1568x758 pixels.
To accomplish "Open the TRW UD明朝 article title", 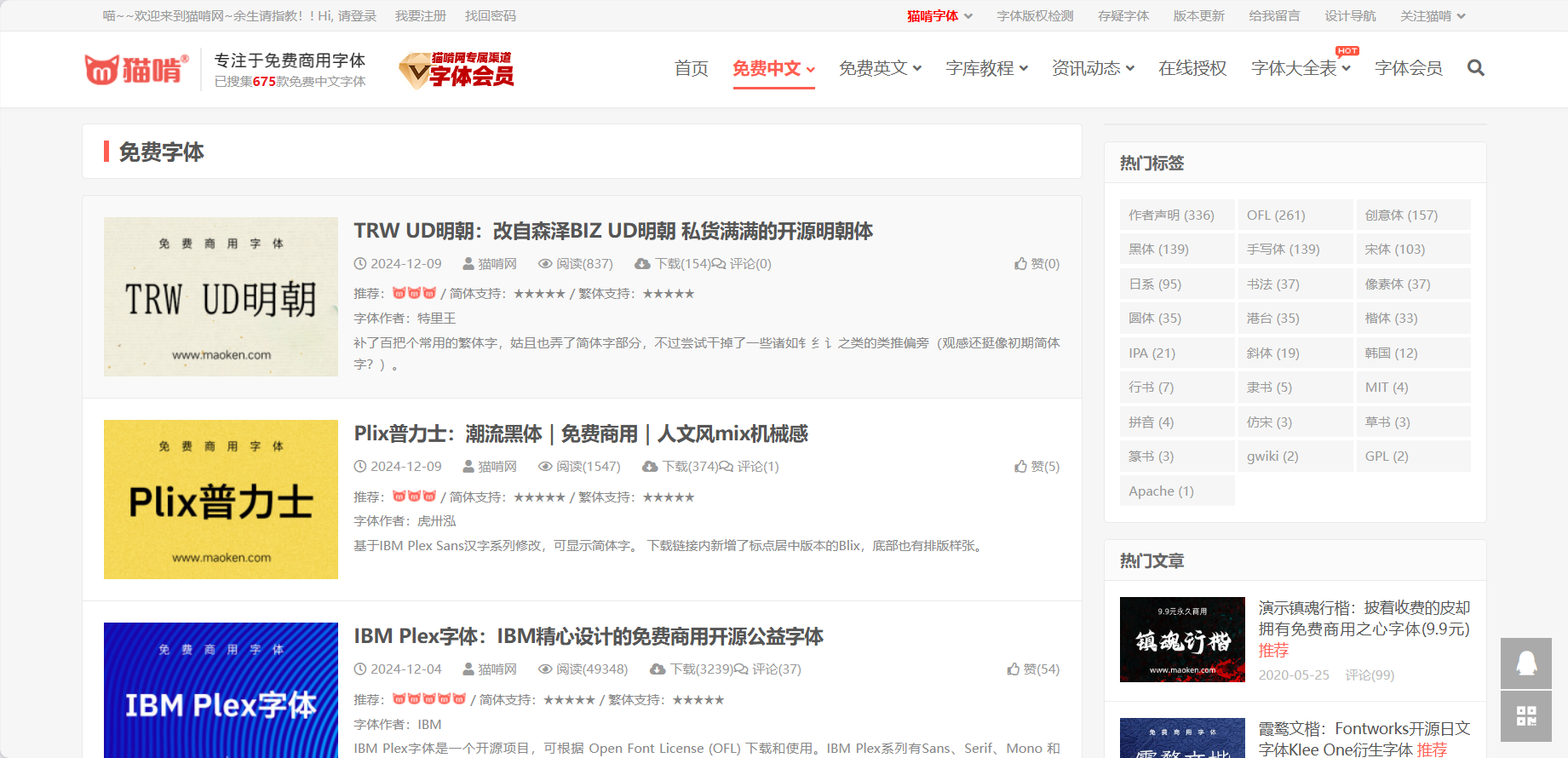I will (x=613, y=231).
